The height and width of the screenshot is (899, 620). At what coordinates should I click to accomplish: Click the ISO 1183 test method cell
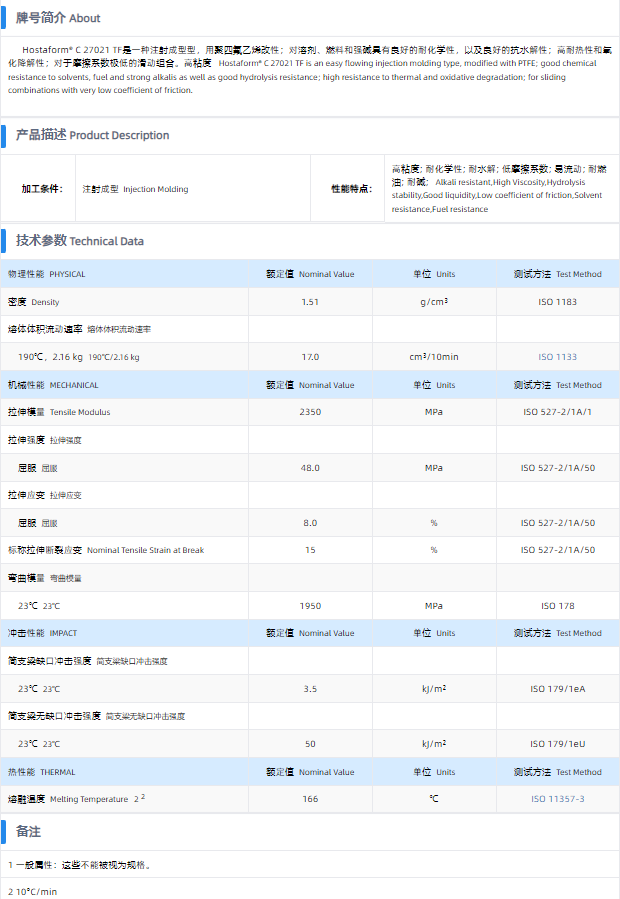(557, 302)
